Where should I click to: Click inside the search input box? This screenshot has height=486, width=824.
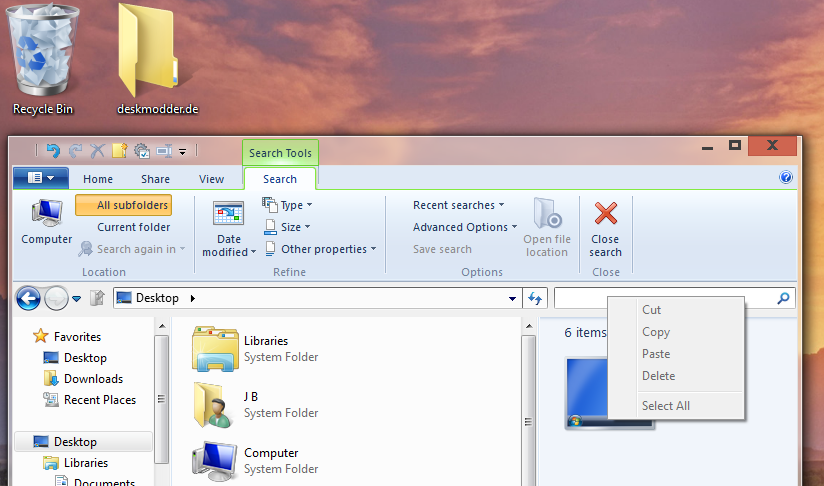(674, 298)
